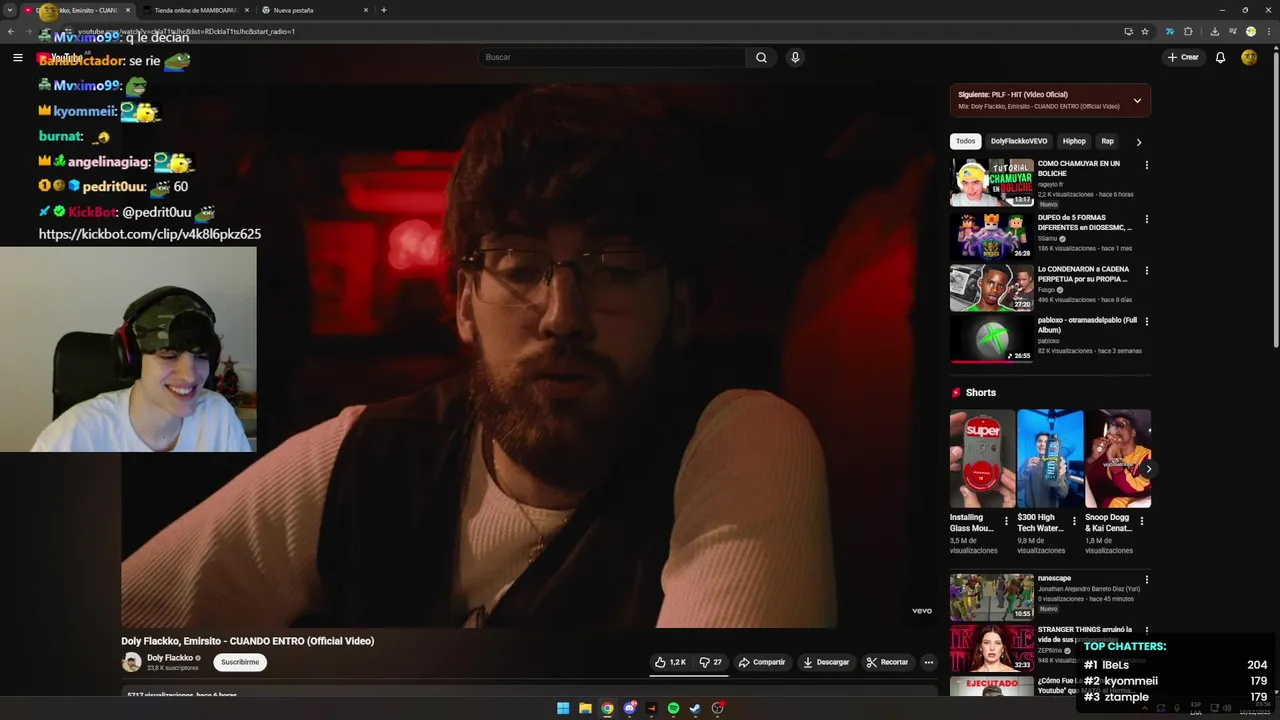Open the YouTube hamburger guide menu

click(x=17, y=58)
